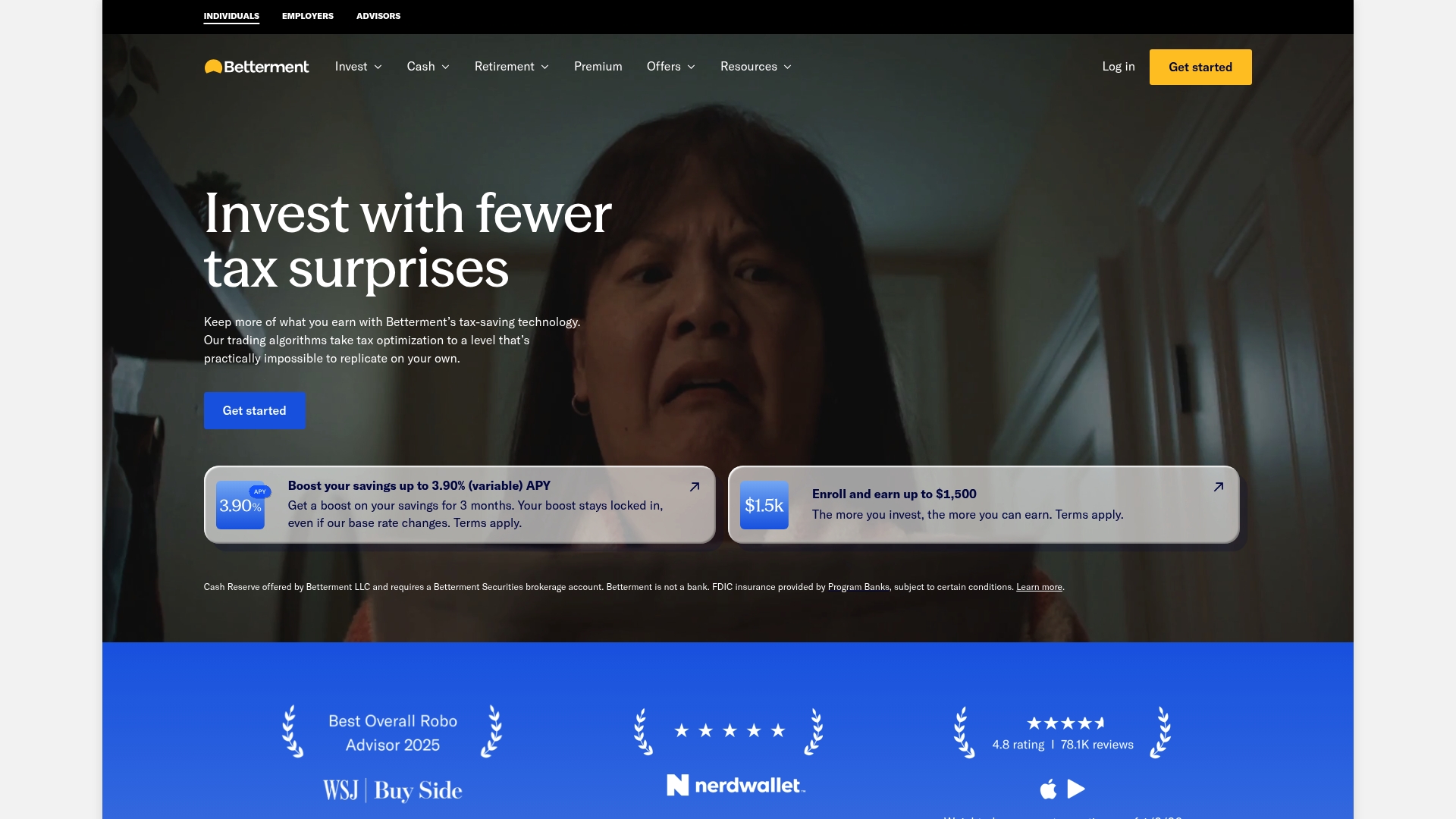Viewport: 1456px width, 819px height.
Task: Select the ADVISORS tab
Action: [378, 16]
